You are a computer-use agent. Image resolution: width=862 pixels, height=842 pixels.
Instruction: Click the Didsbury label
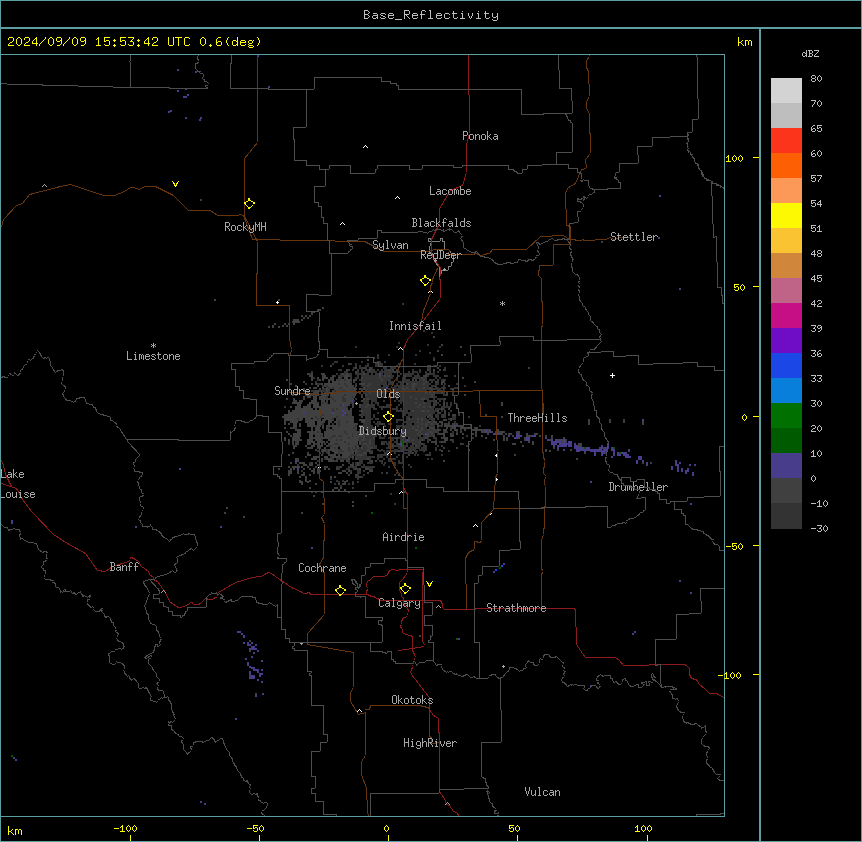point(382,431)
